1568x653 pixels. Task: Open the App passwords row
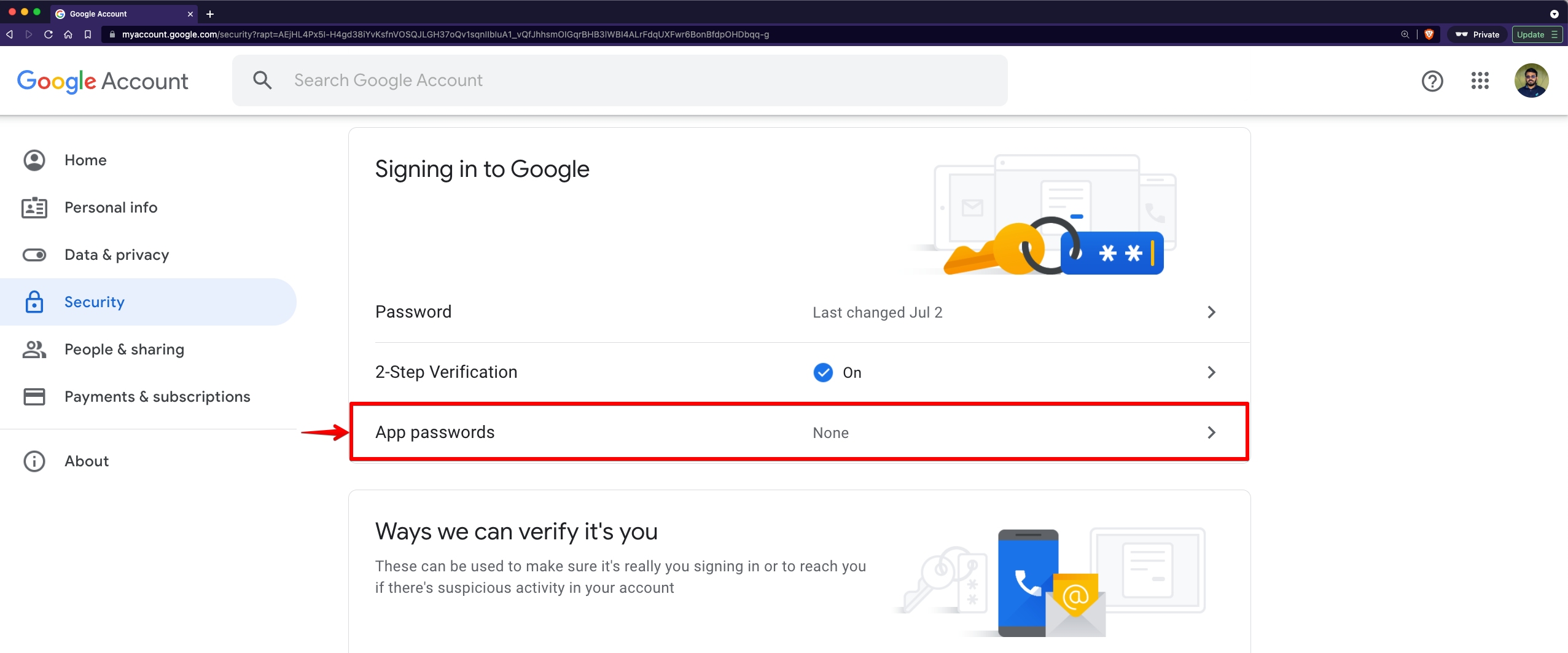coord(800,432)
